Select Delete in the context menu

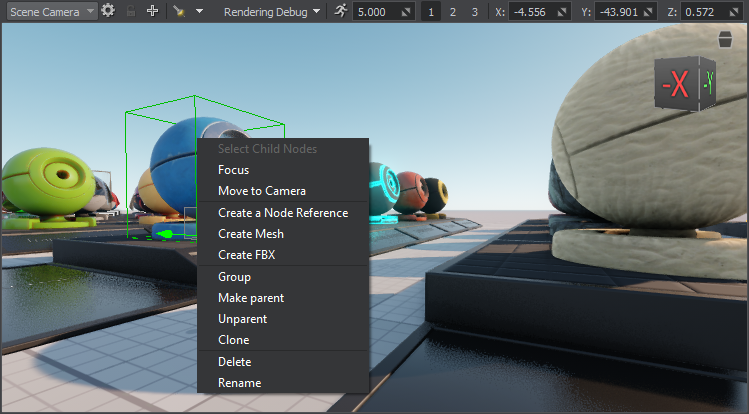click(x=235, y=362)
